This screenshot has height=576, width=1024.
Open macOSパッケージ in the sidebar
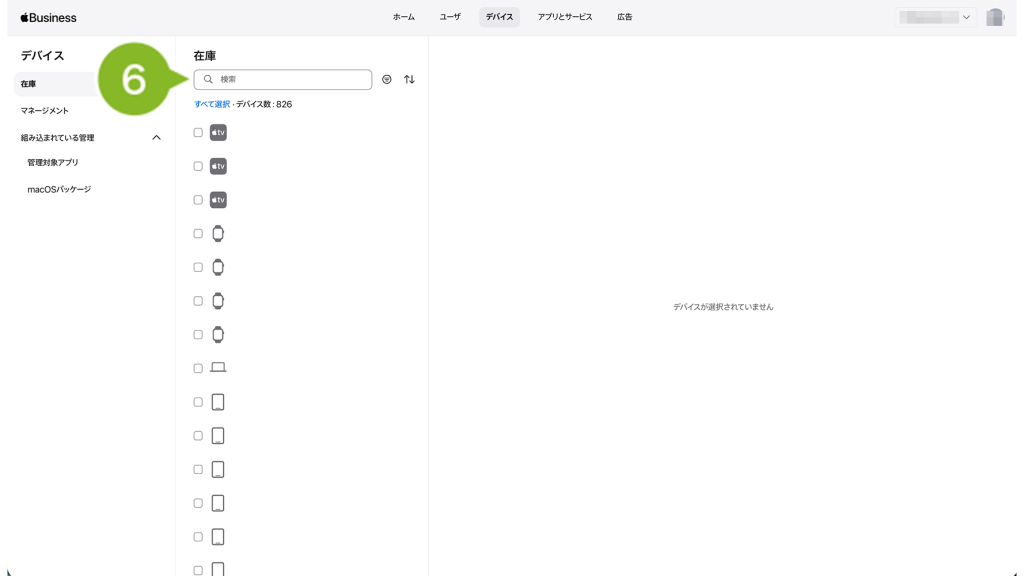(59, 189)
